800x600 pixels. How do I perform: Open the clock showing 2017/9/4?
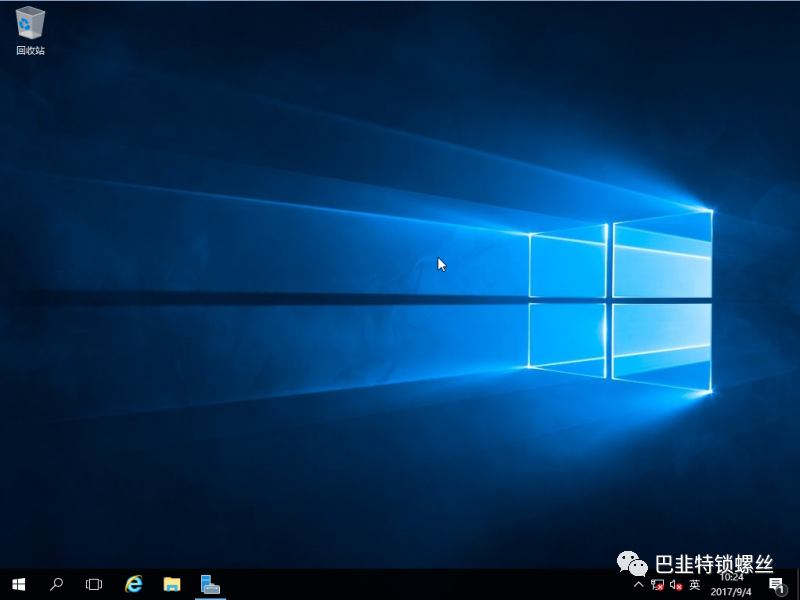(x=731, y=585)
